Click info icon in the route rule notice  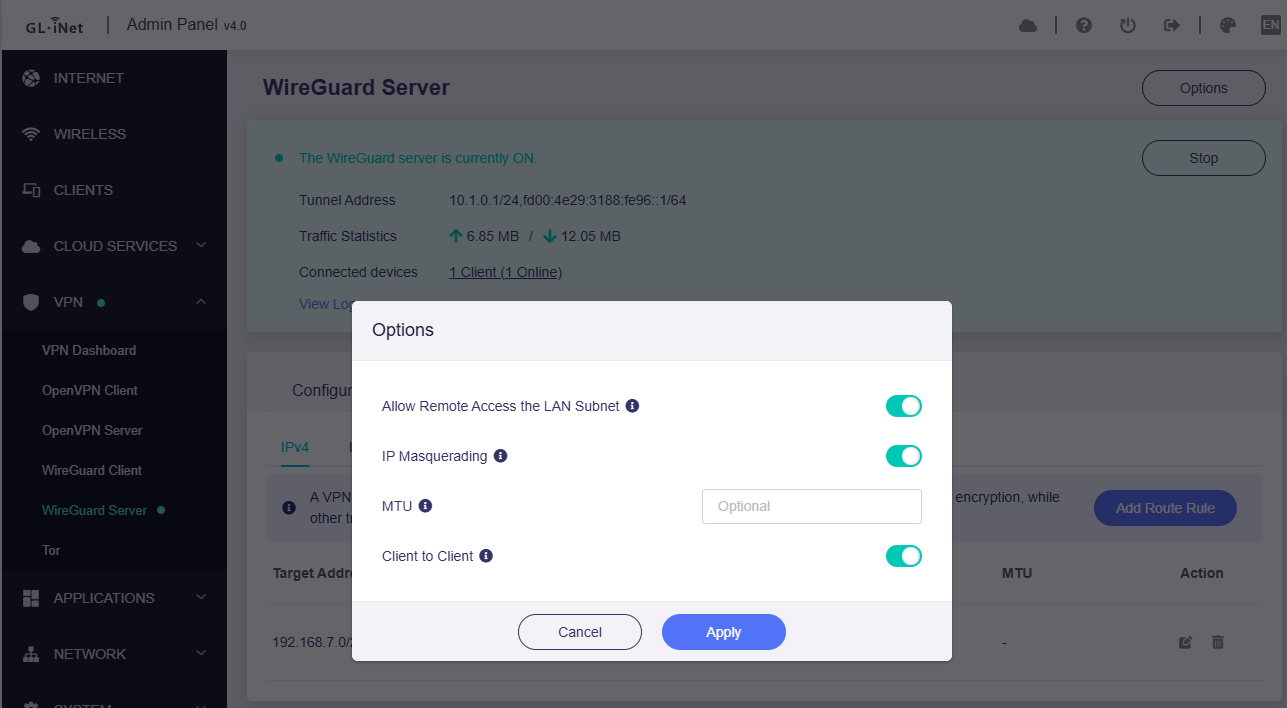pyautogui.click(x=289, y=508)
